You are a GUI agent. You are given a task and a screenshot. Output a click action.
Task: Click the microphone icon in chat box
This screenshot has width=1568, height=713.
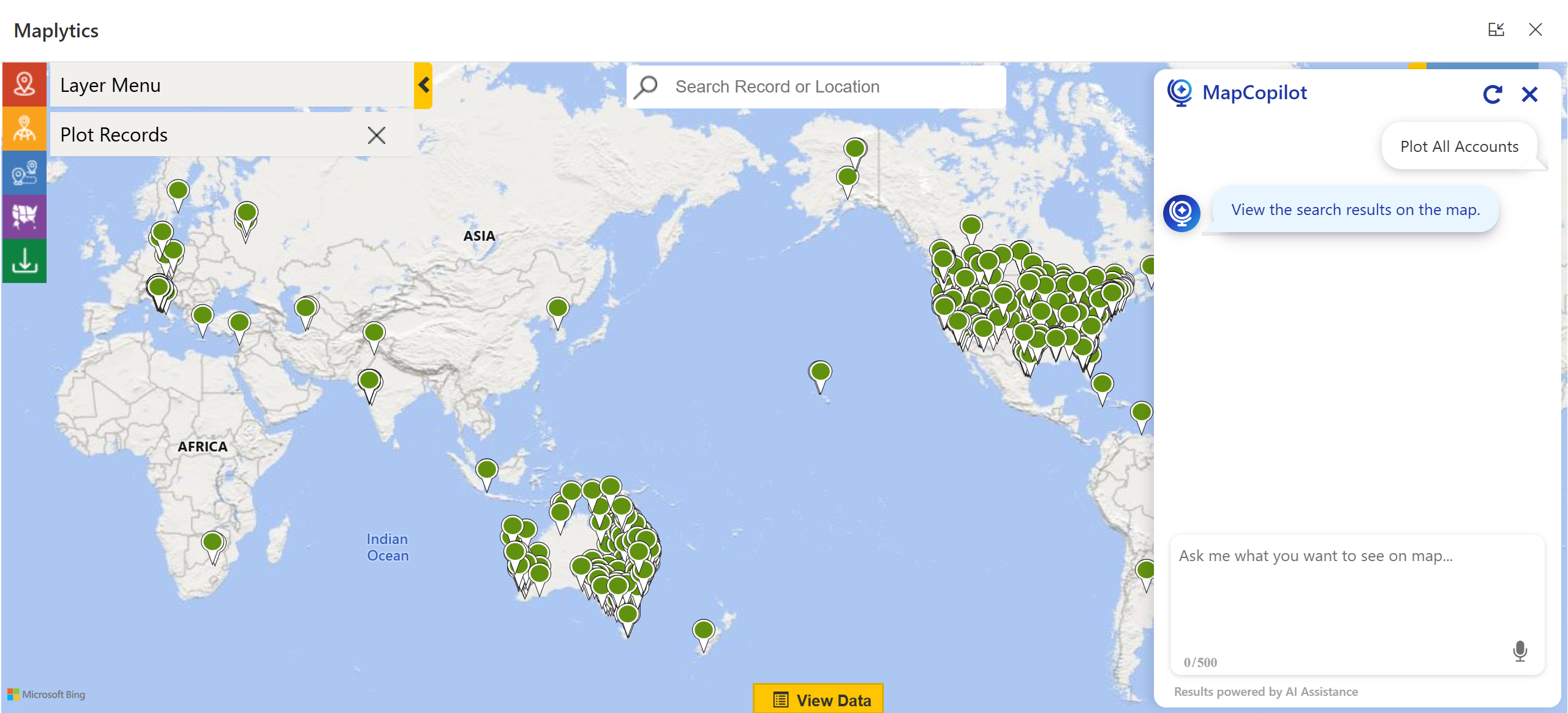point(1520,651)
